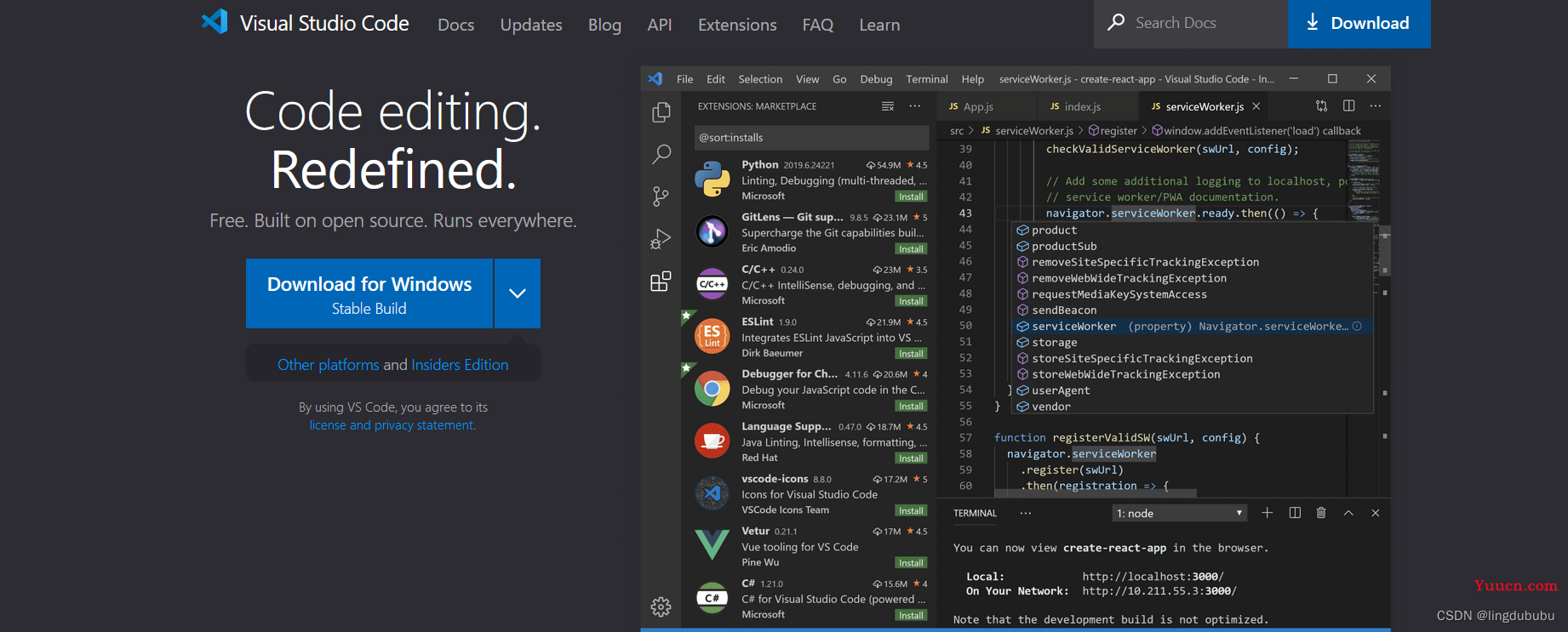Click the open changes editor icon
The height and width of the screenshot is (632, 1568).
(1321, 106)
